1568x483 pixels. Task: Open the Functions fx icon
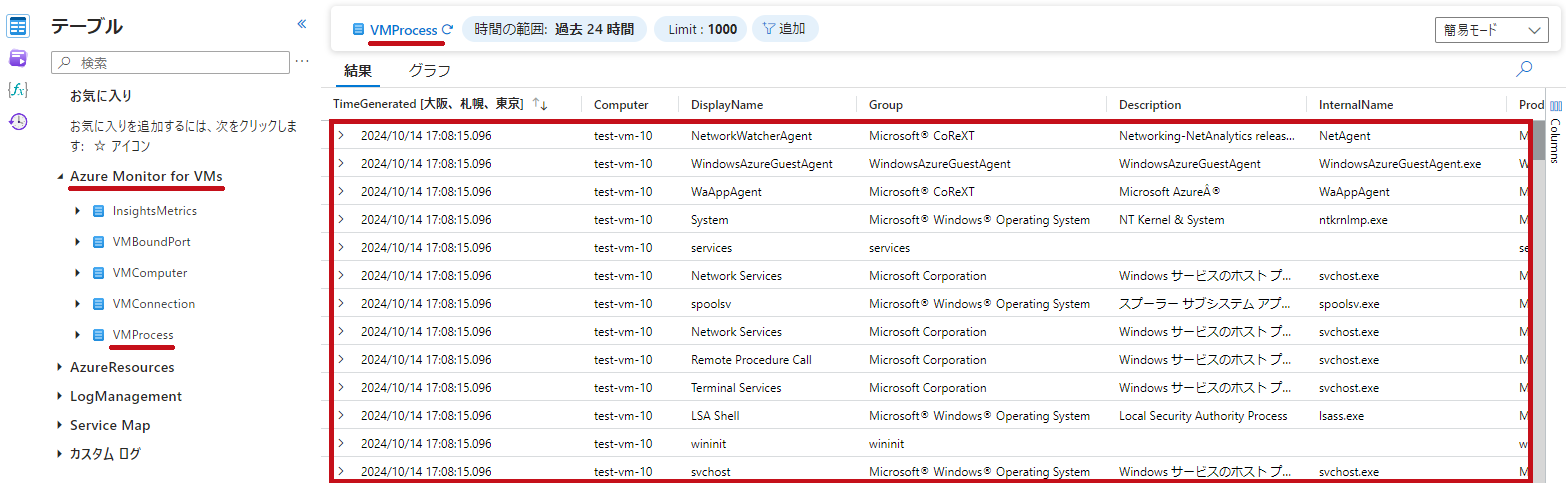point(18,90)
